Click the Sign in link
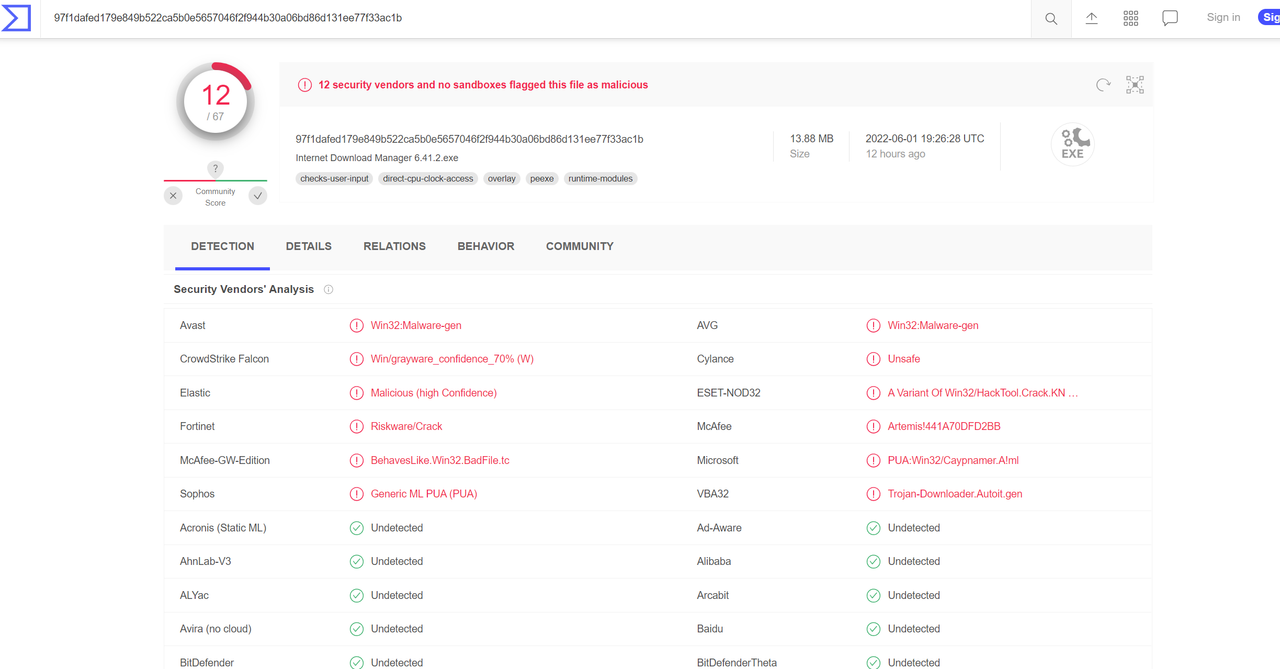 [x=1223, y=18]
